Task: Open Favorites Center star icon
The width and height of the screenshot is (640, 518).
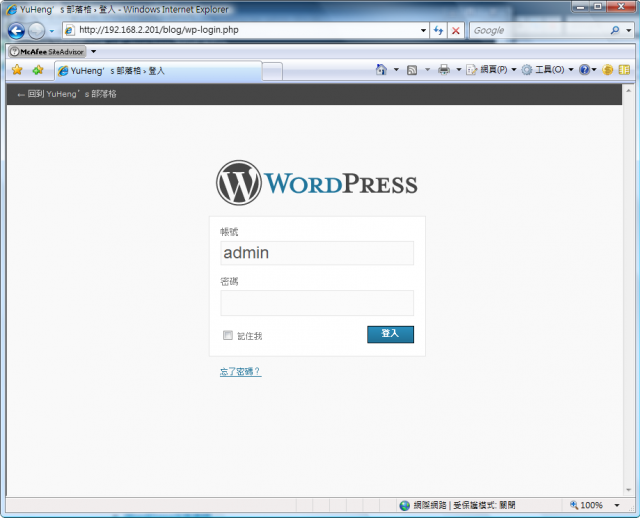Action: tap(17, 70)
